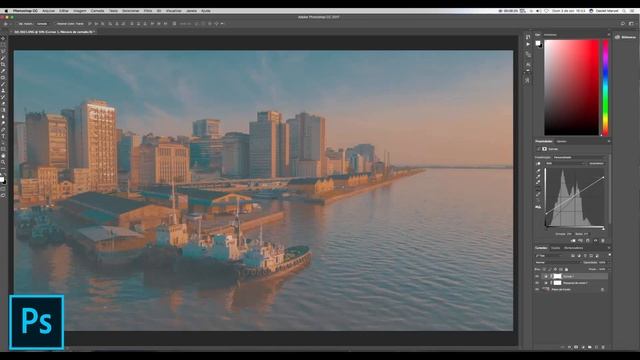Pick the on-image Curves adjustment tool

[538, 163]
